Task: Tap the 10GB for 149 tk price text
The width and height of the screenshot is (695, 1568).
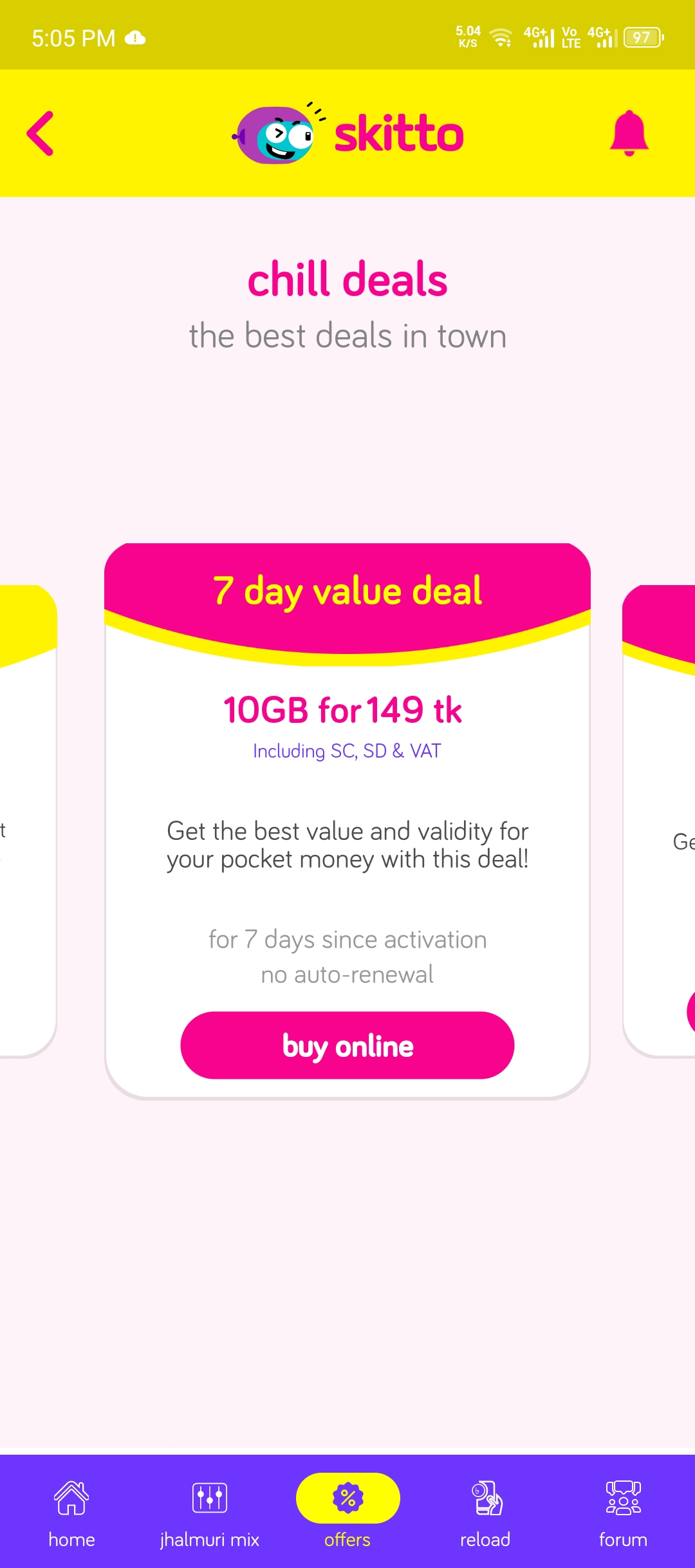Action: click(342, 710)
